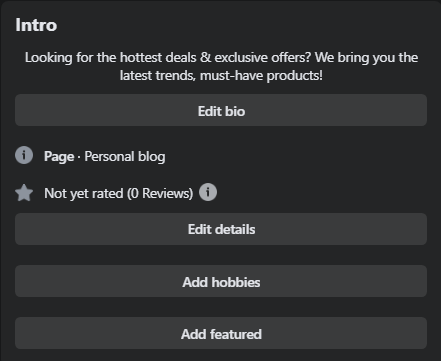Select the Add hobbies button
Viewport: 441px width, 361px height.
click(x=221, y=281)
